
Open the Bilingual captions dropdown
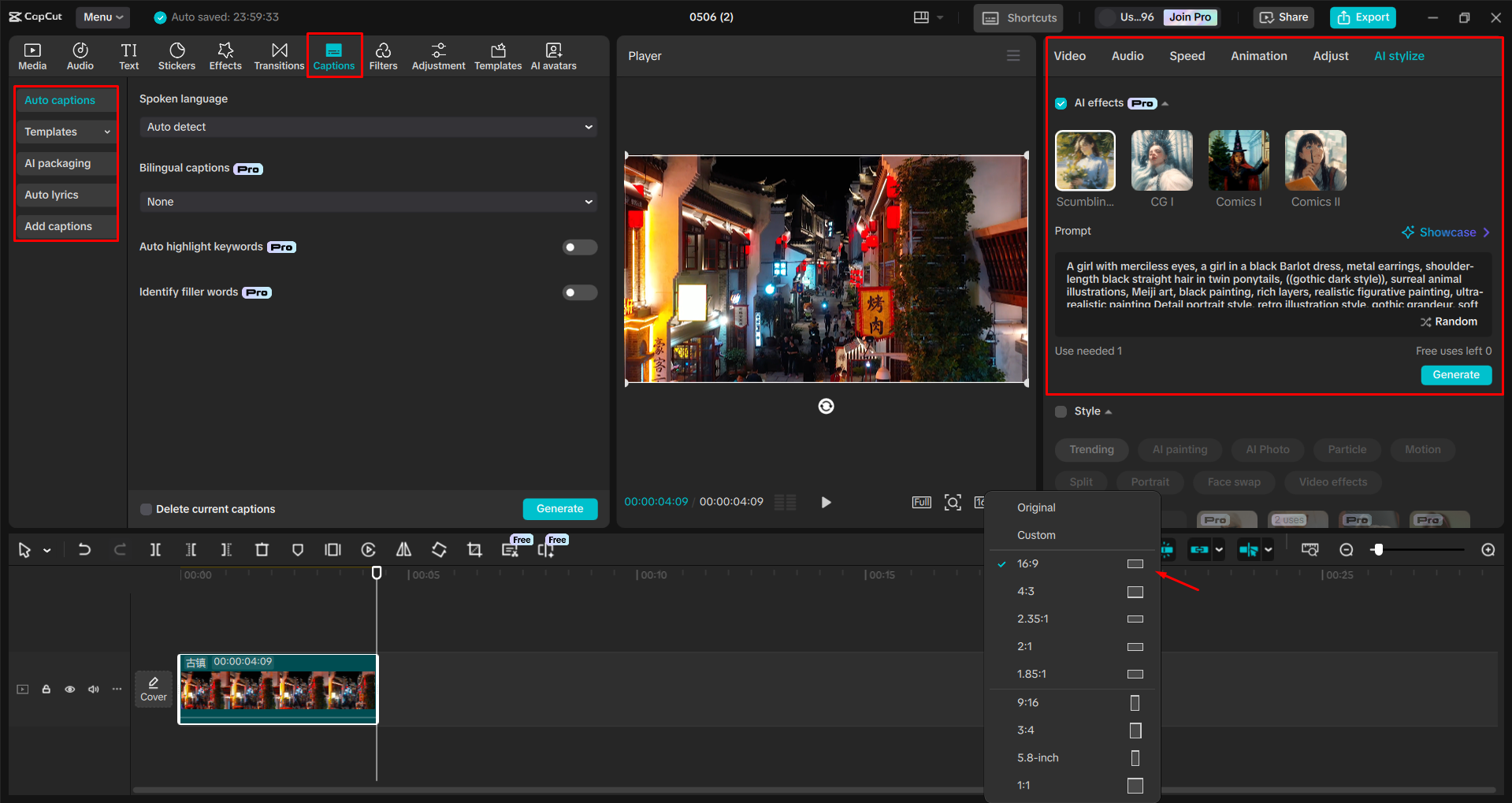(367, 202)
